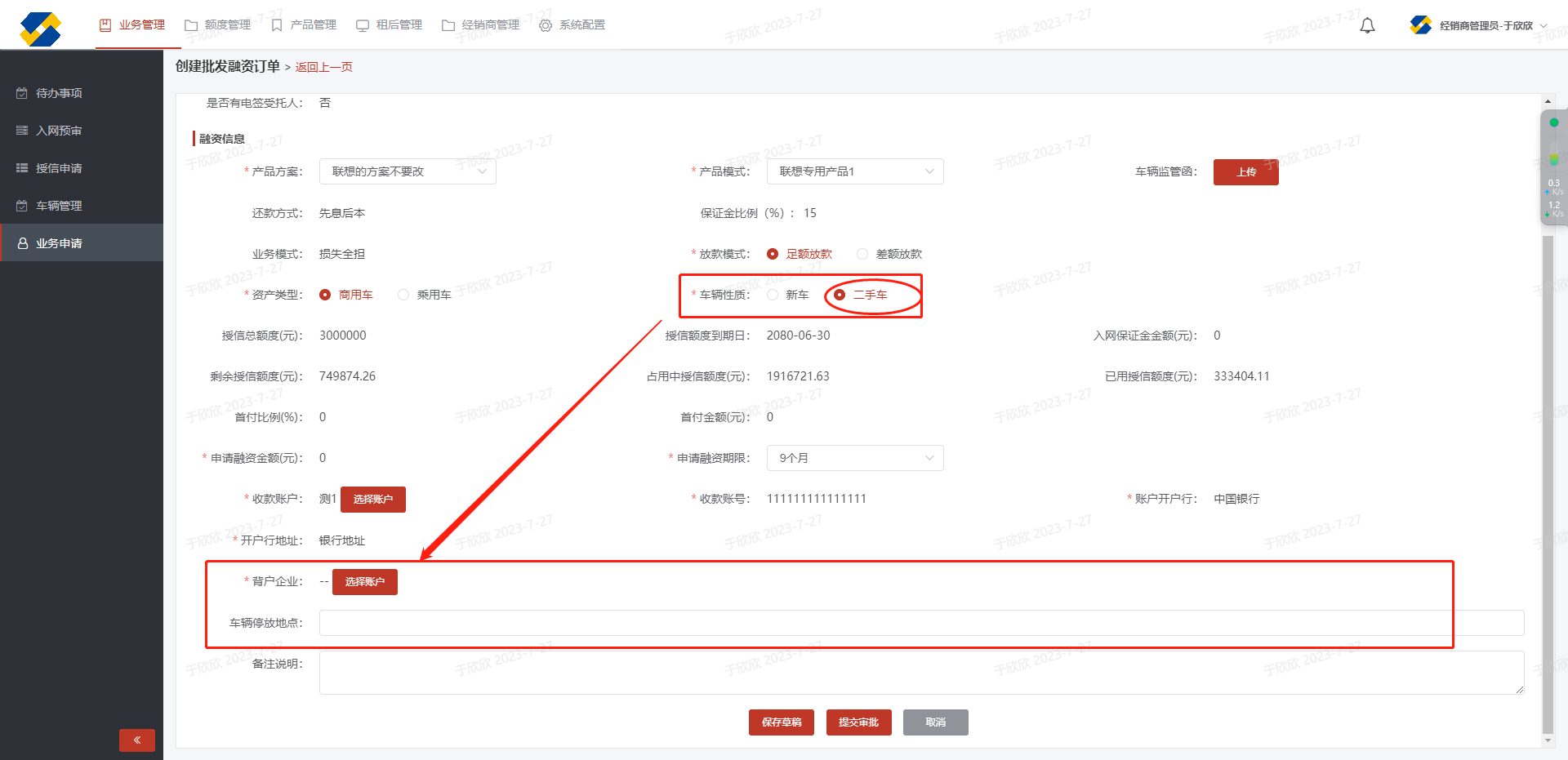Collapse the sidebar with the double-arrow button
The width and height of the screenshot is (1568, 760).
(136, 740)
